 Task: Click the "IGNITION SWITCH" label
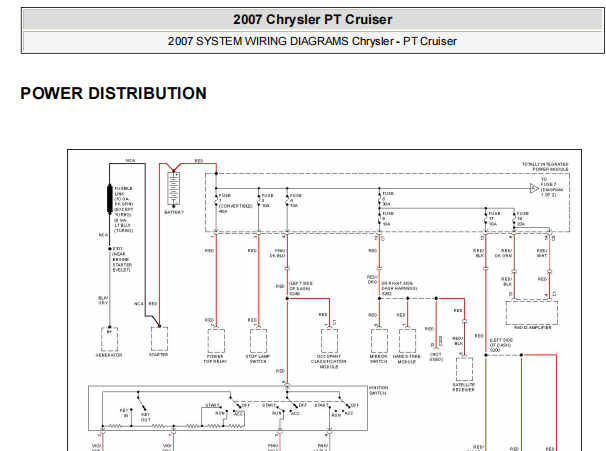(x=378, y=390)
